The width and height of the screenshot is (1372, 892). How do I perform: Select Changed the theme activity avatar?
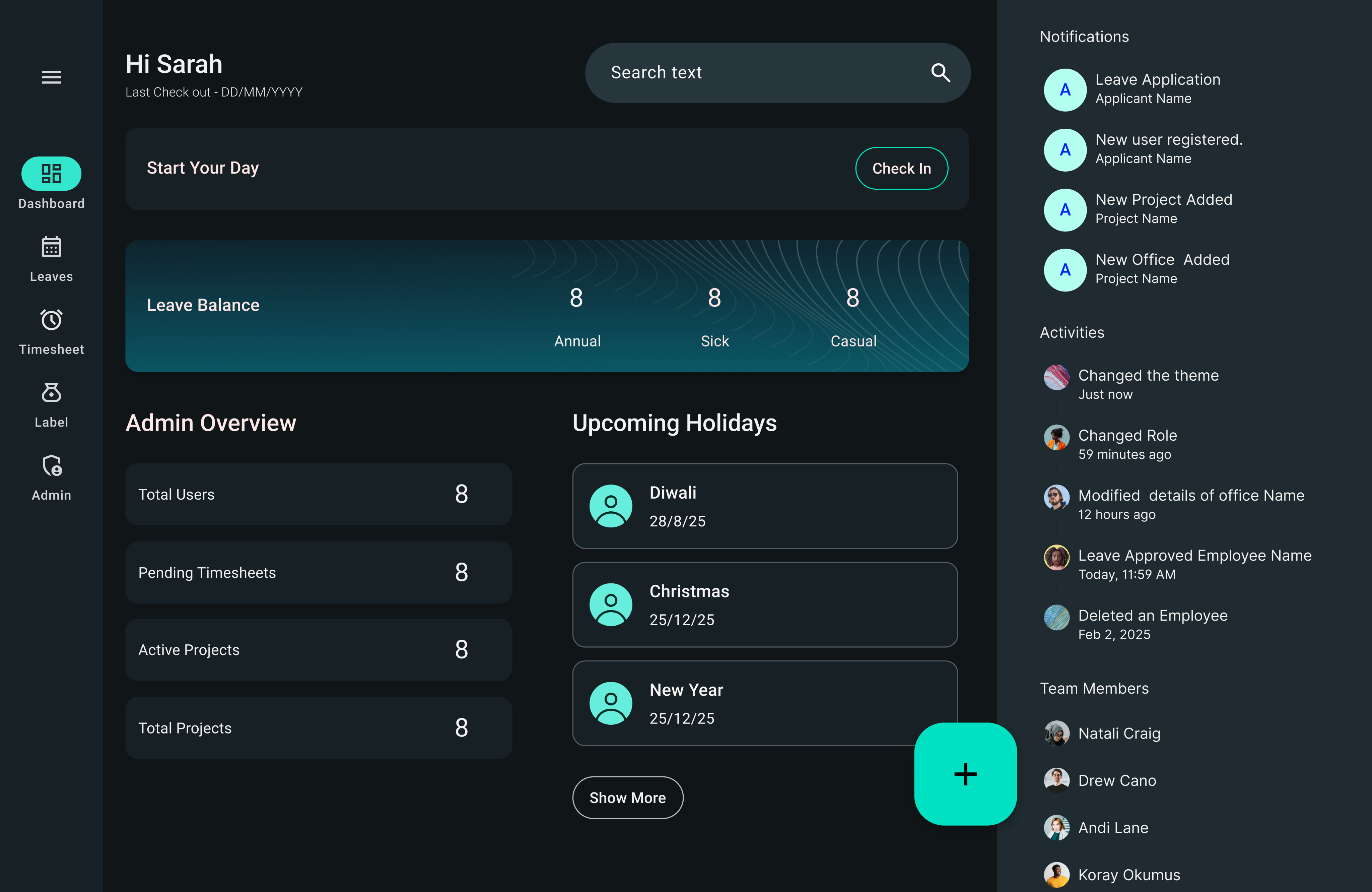1057,378
